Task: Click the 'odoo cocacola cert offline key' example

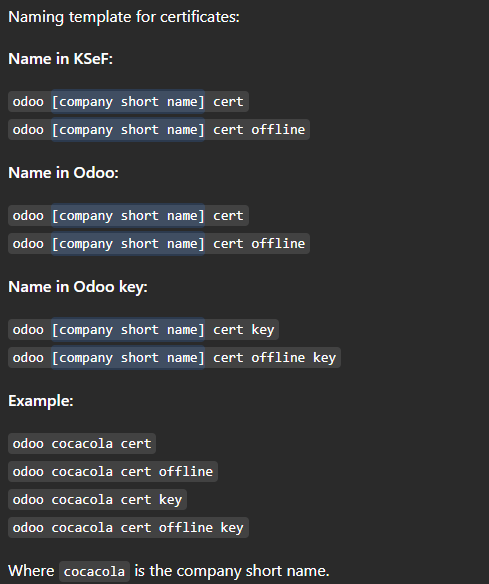Action: point(128,527)
